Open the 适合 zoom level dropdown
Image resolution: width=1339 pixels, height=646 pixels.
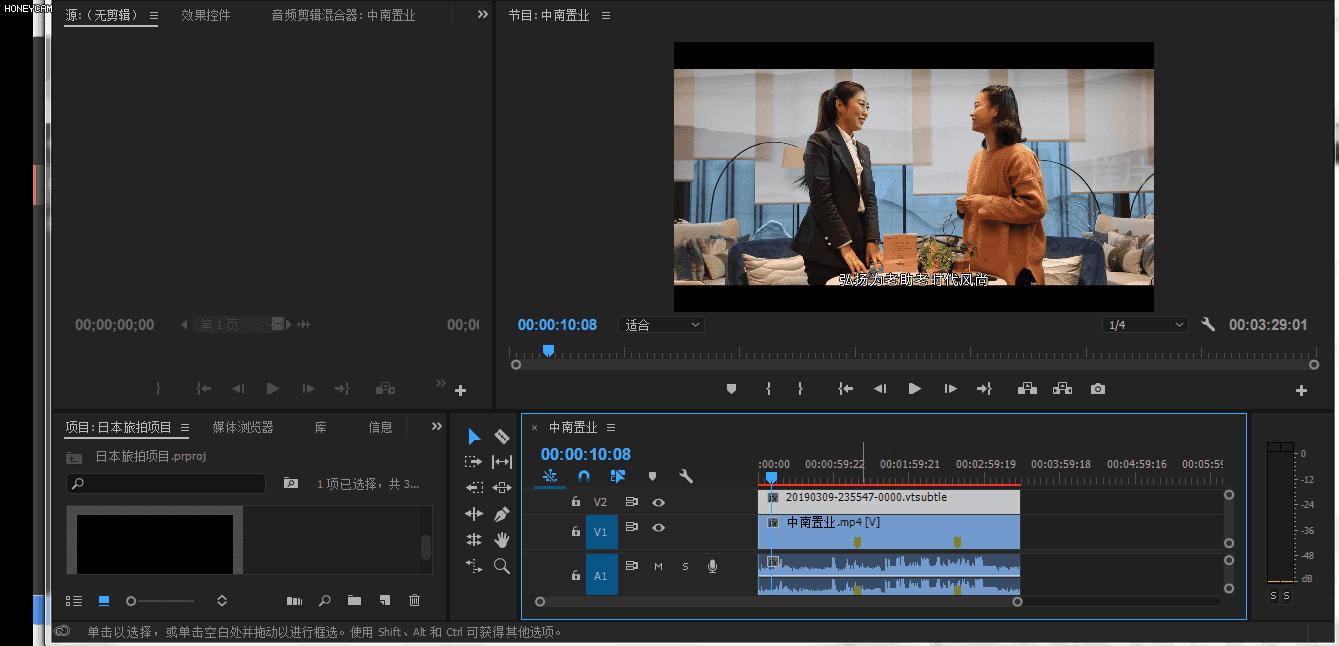[x=661, y=324]
